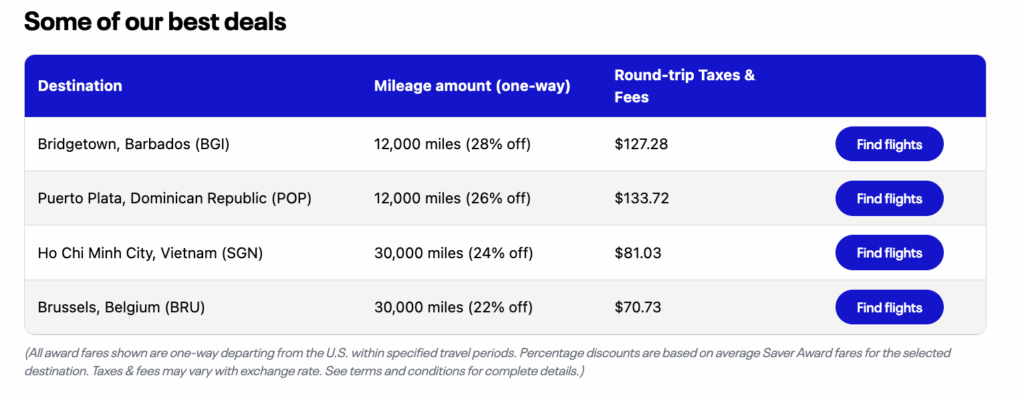Click the $127.28 taxes and fees amount

click(x=641, y=145)
